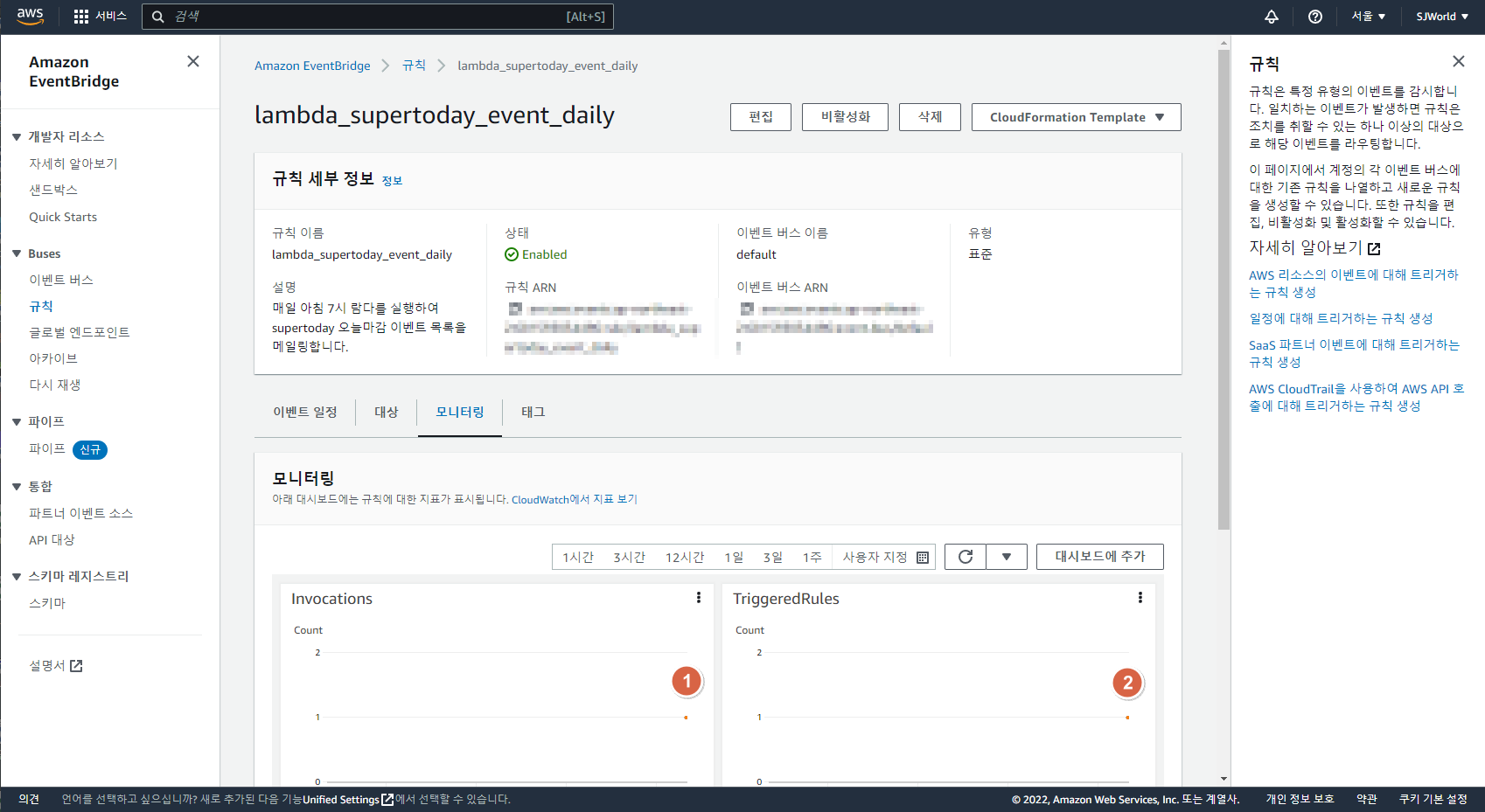Image resolution: width=1485 pixels, height=812 pixels.
Task: Open 자세히 알아보기 in the sidebar
Action: (73, 163)
